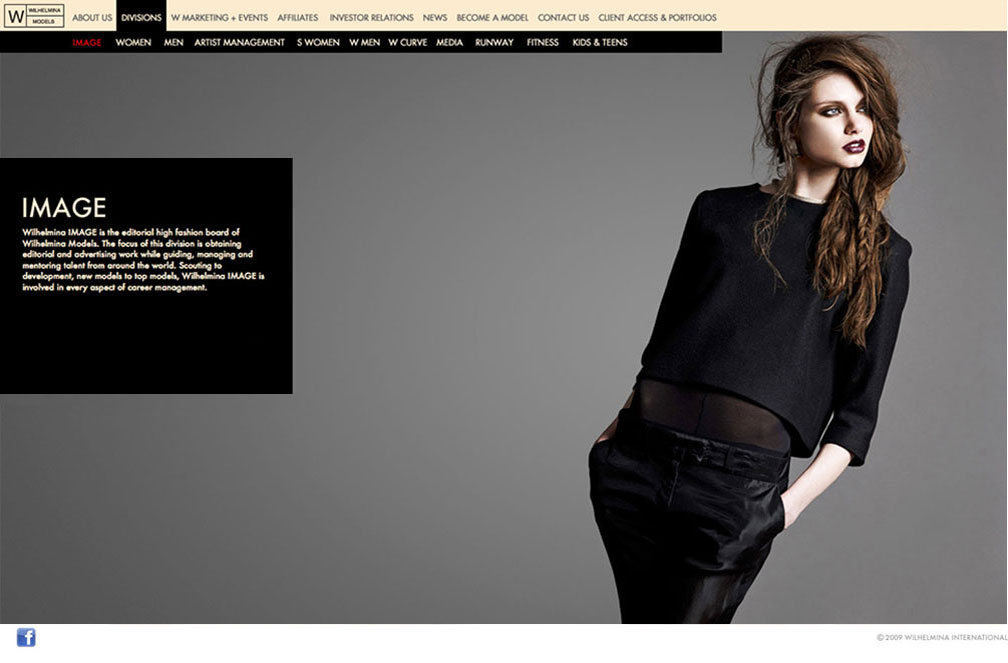Switch to the Women division tab

coord(133,42)
